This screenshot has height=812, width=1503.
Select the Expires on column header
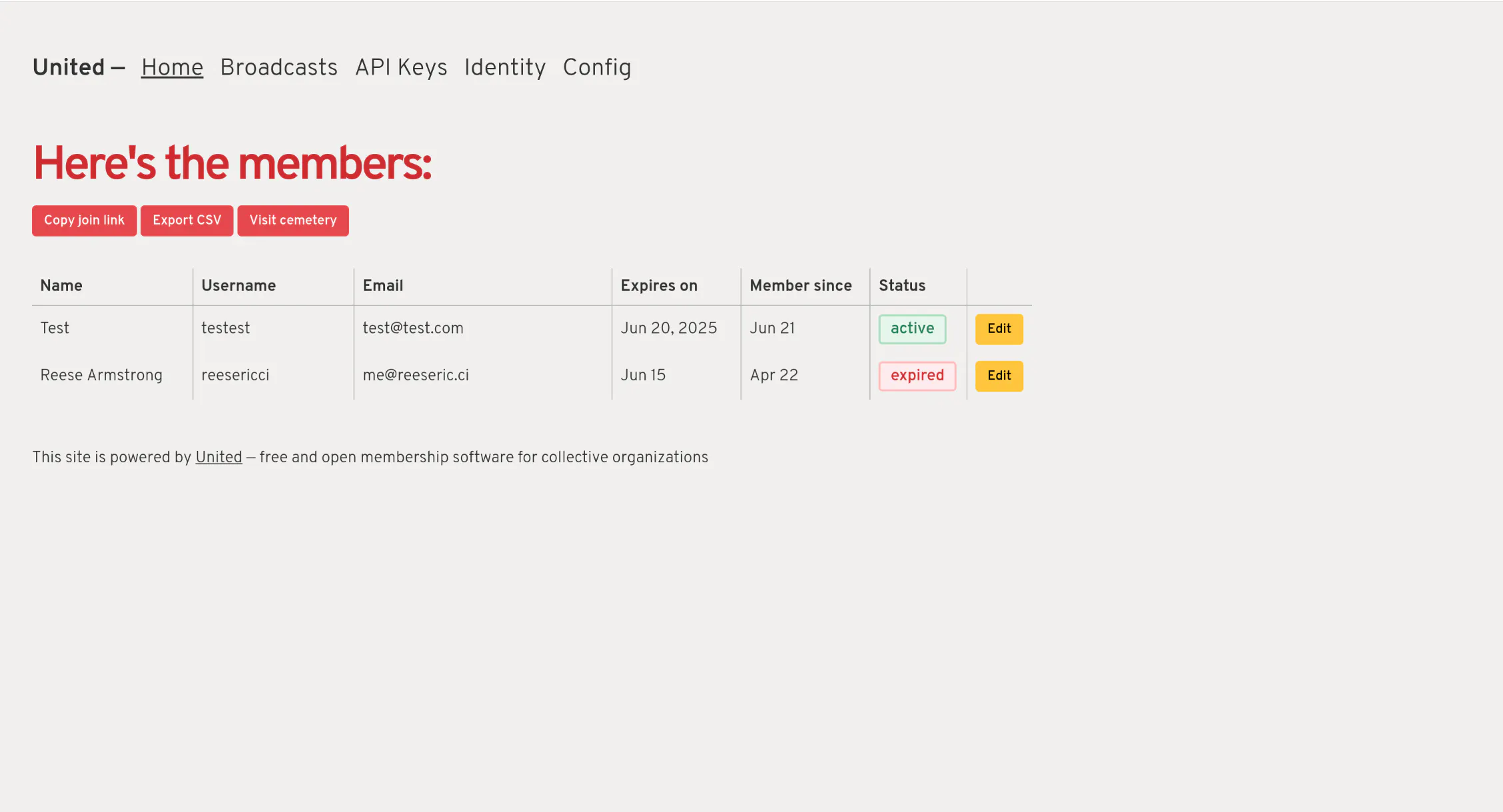[659, 286]
